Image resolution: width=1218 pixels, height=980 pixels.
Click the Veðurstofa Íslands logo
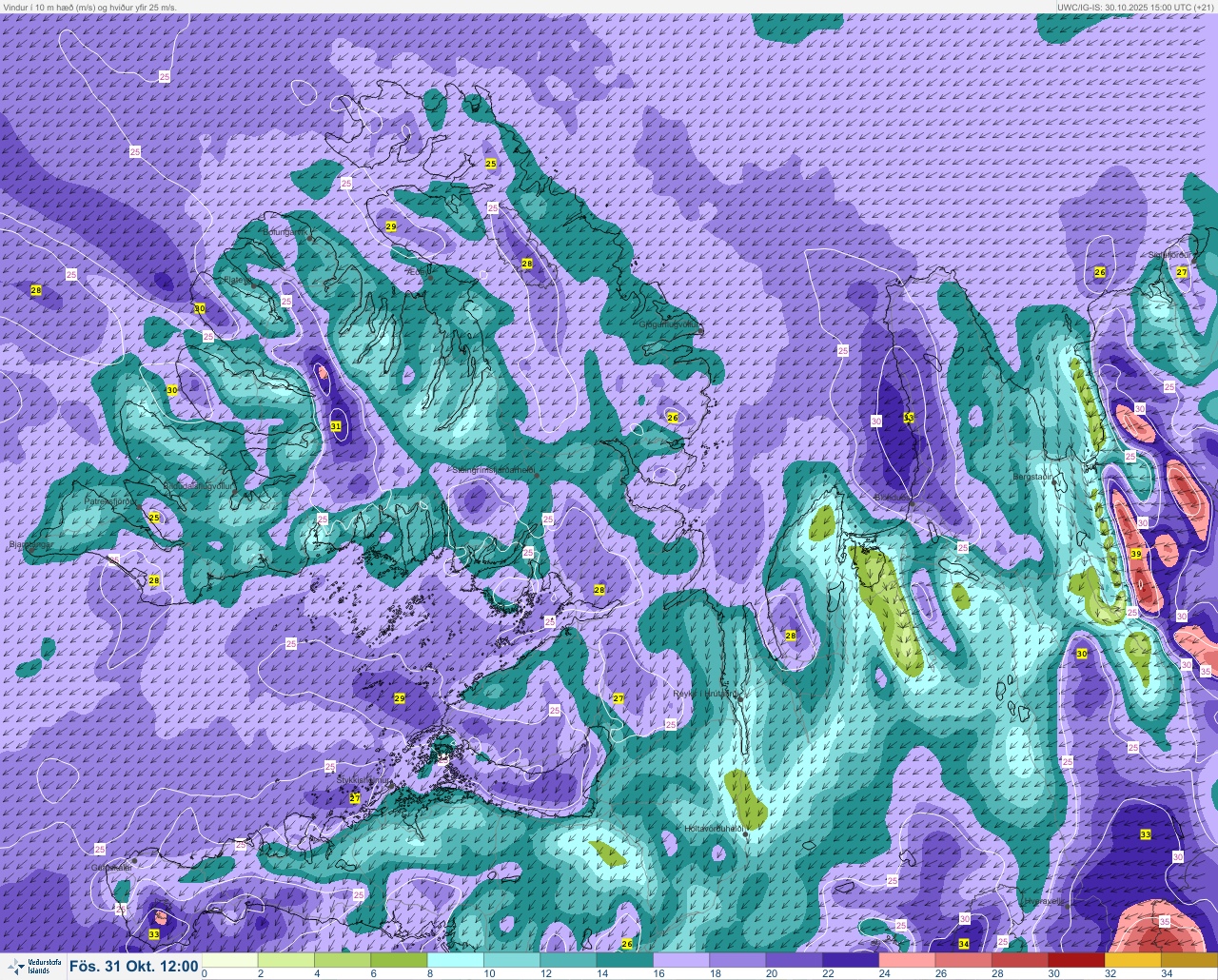[33, 966]
